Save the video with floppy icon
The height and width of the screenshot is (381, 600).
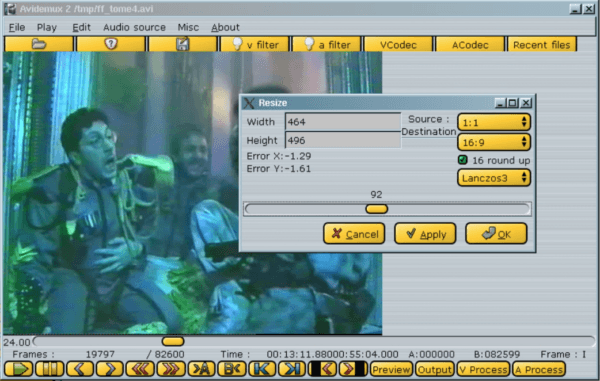(183, 44)
